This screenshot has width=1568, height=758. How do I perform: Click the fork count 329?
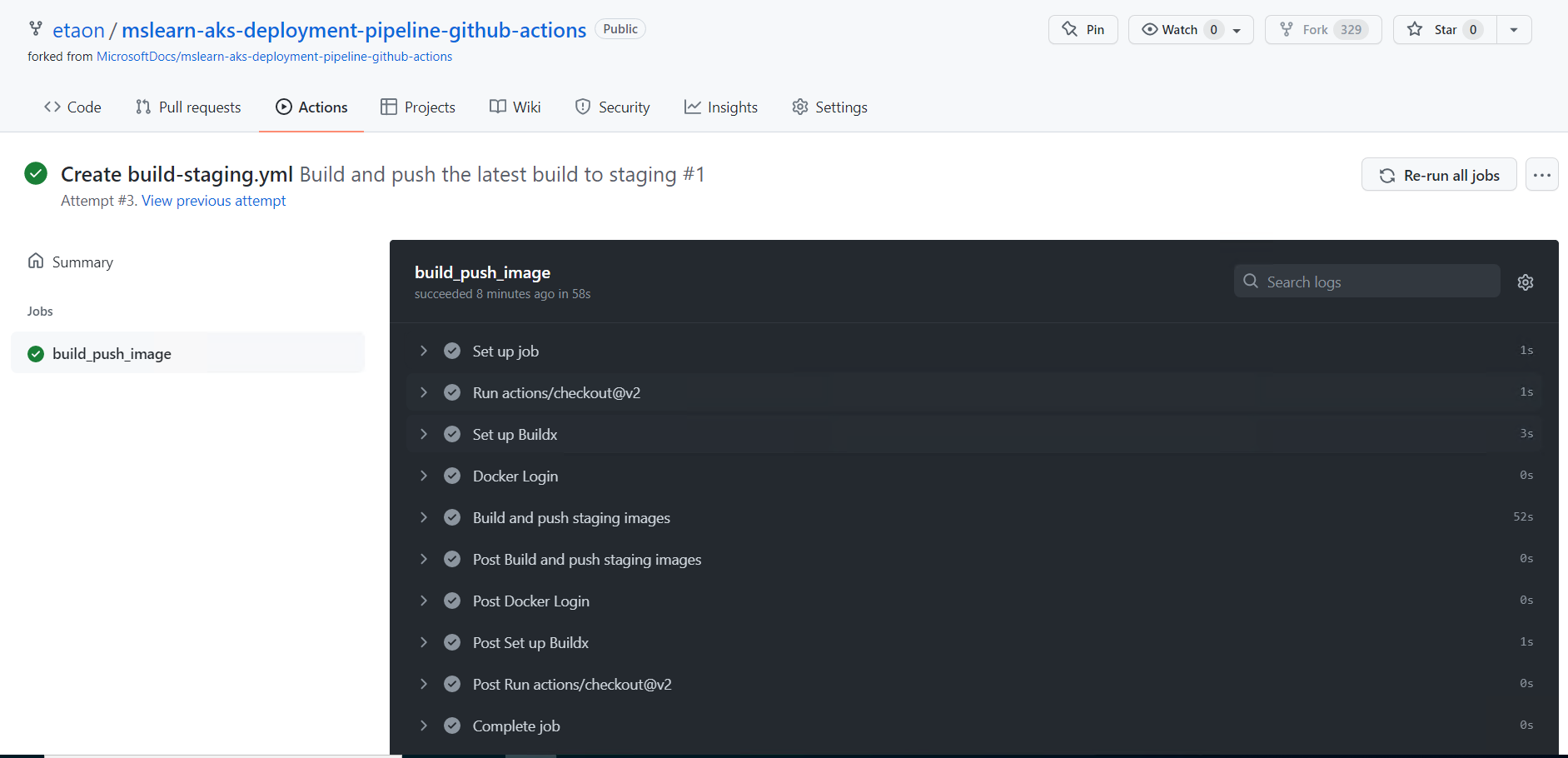click(x=1351, y=30)
